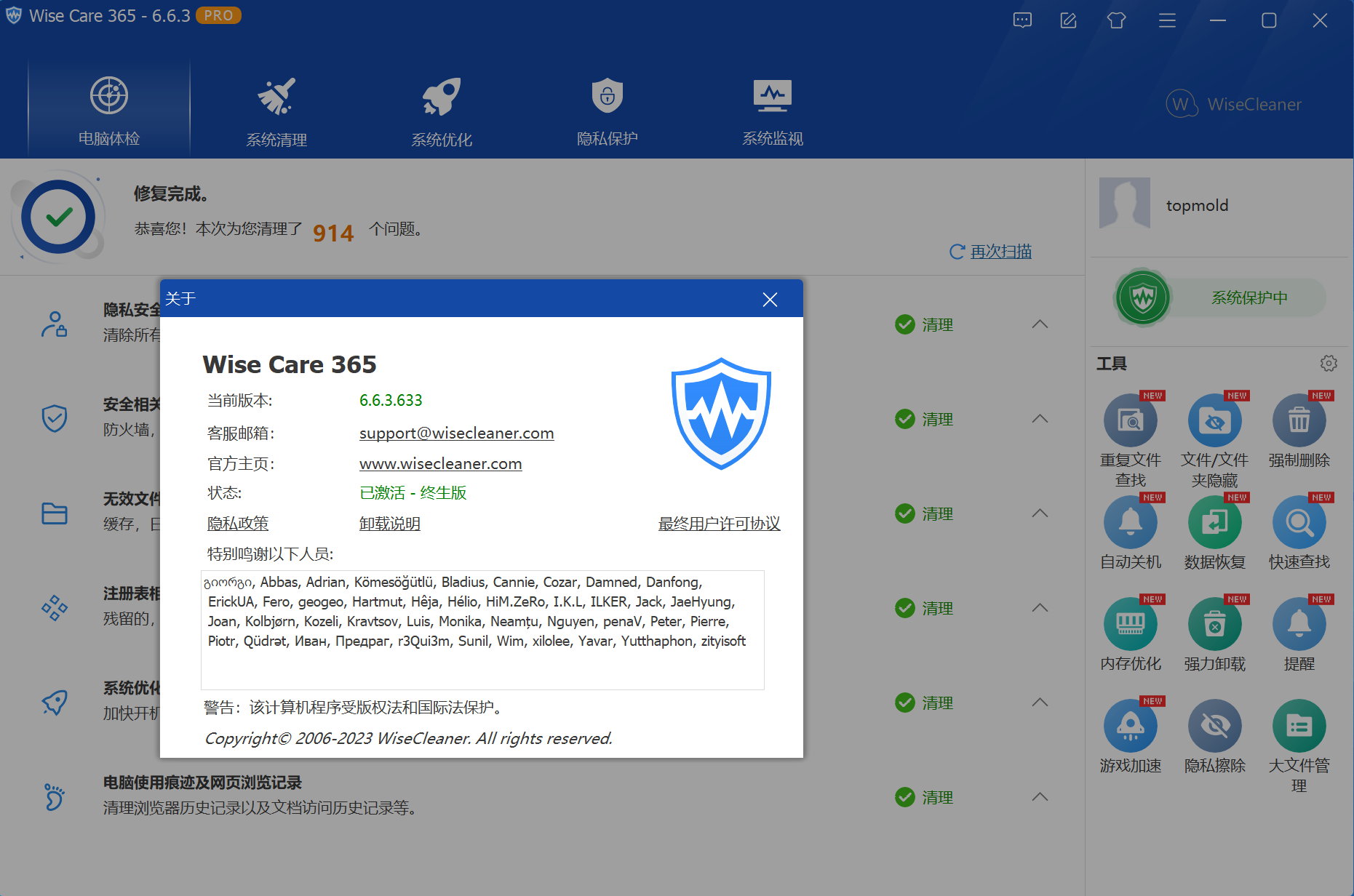Click the footprint traces icon
Image resolution: width=1354 pixels, height=896 pixels.
55,797
